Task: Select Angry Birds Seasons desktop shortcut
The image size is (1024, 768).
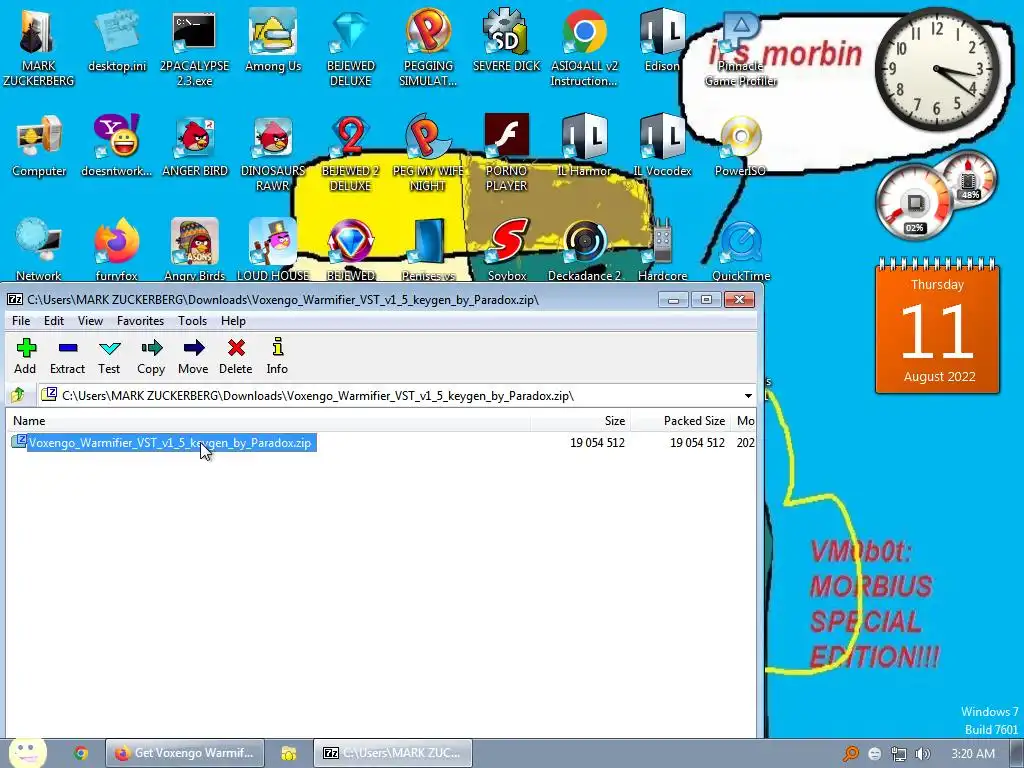Action: pyautogui.click(x=195, y=250)
